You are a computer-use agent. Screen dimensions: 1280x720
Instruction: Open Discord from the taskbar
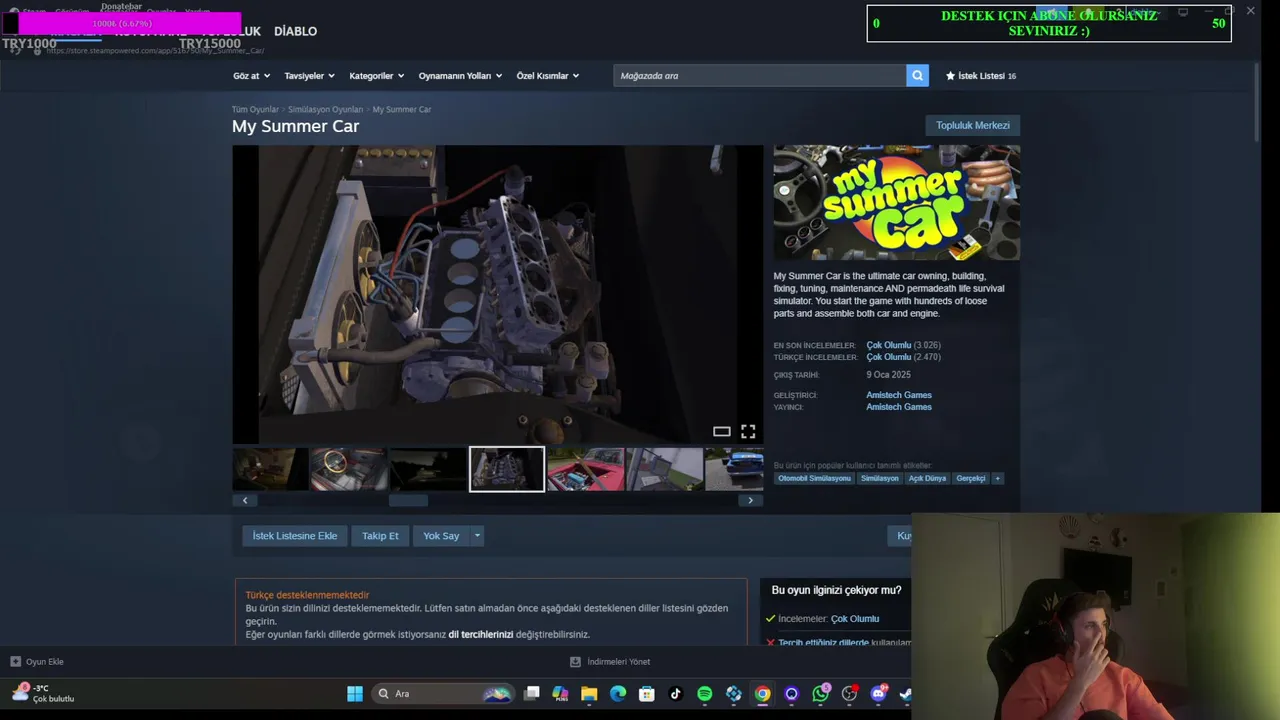pyautogui.click(x=879, y=694)
